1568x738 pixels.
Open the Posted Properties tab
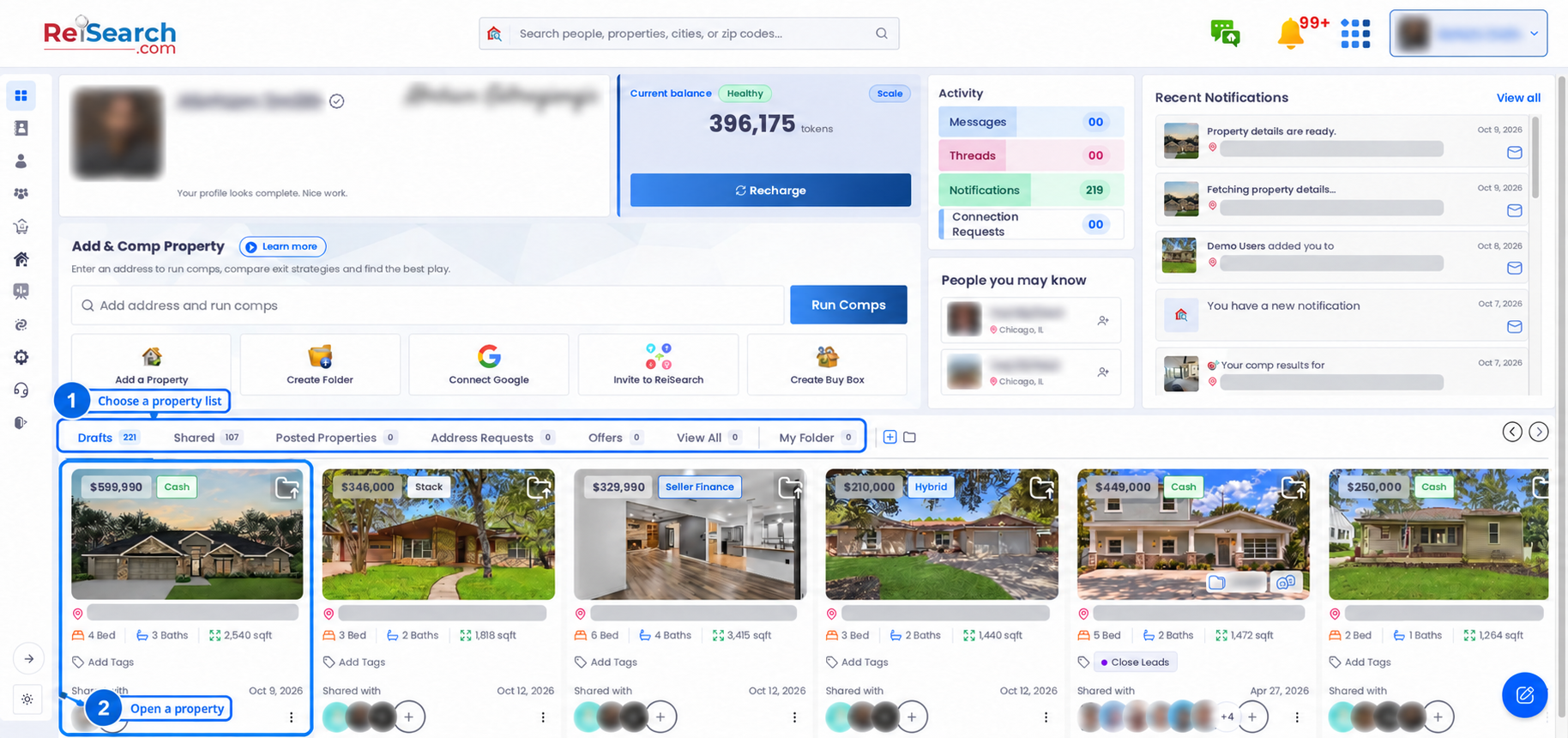[x=336, y=438]
